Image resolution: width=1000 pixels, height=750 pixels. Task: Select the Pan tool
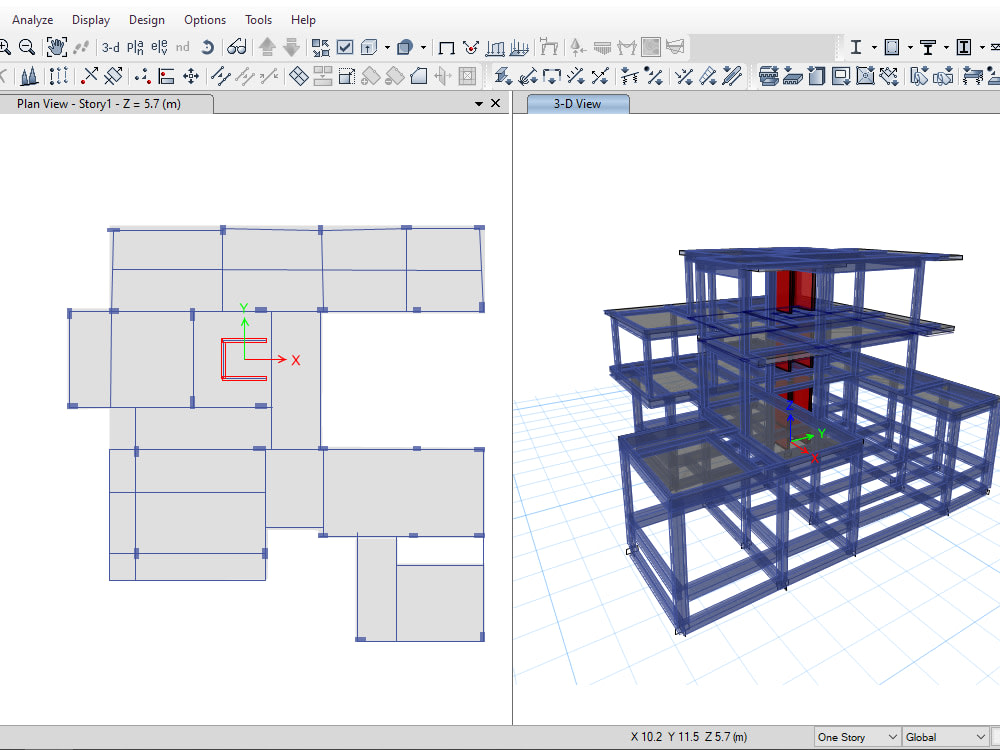tap(57, 46)
